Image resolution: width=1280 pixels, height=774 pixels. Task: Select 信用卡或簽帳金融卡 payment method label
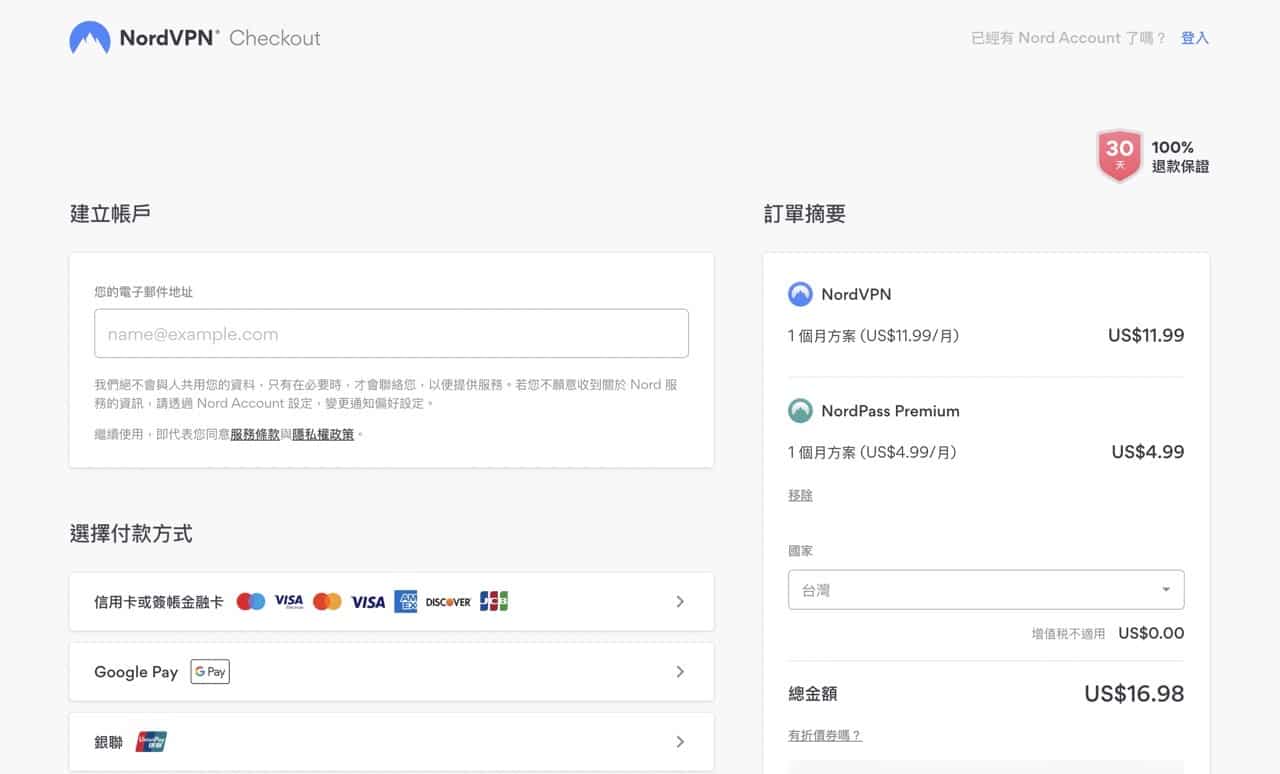coord(158,602)
